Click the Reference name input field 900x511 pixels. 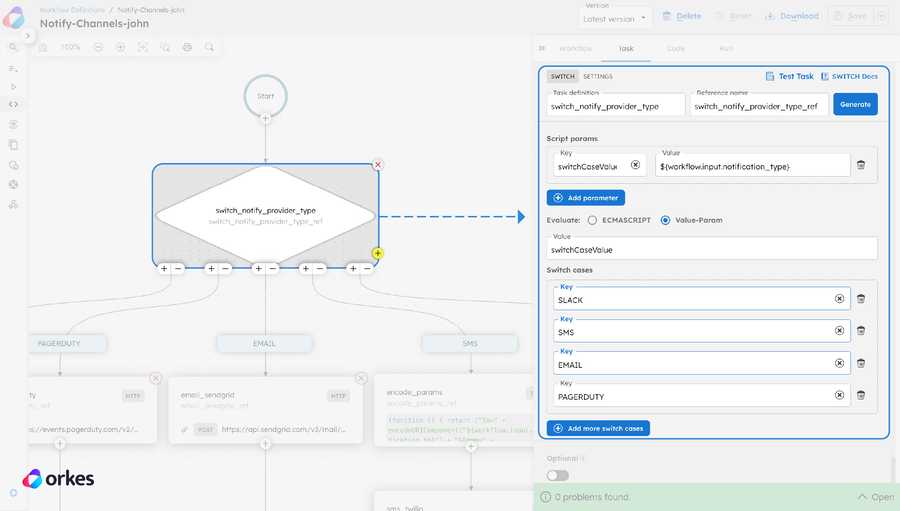coord(759,106)
